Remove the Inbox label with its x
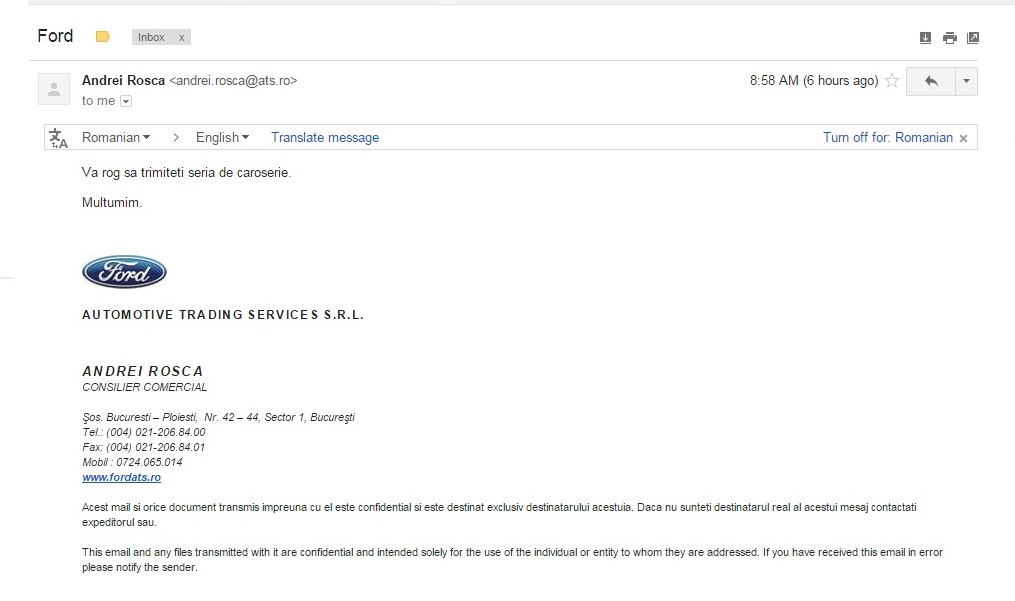Screen dimensions: 1015x601 coord(181,37)
